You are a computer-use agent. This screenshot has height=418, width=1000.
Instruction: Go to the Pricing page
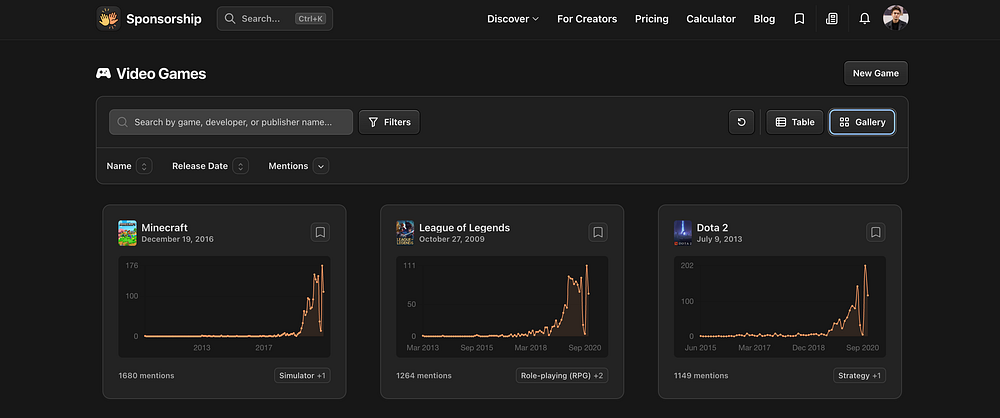click(652, 19)
